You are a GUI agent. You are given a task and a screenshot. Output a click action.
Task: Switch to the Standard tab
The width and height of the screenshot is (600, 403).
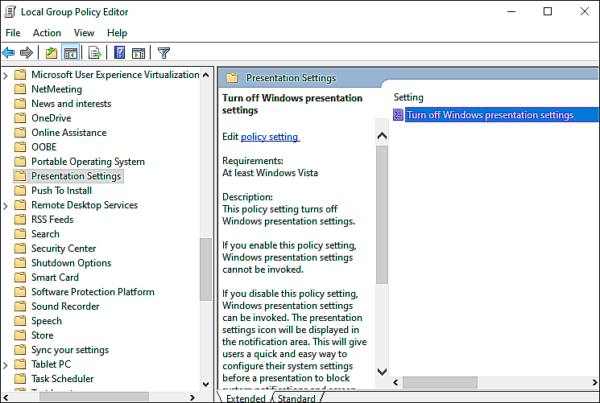[296, 399]
